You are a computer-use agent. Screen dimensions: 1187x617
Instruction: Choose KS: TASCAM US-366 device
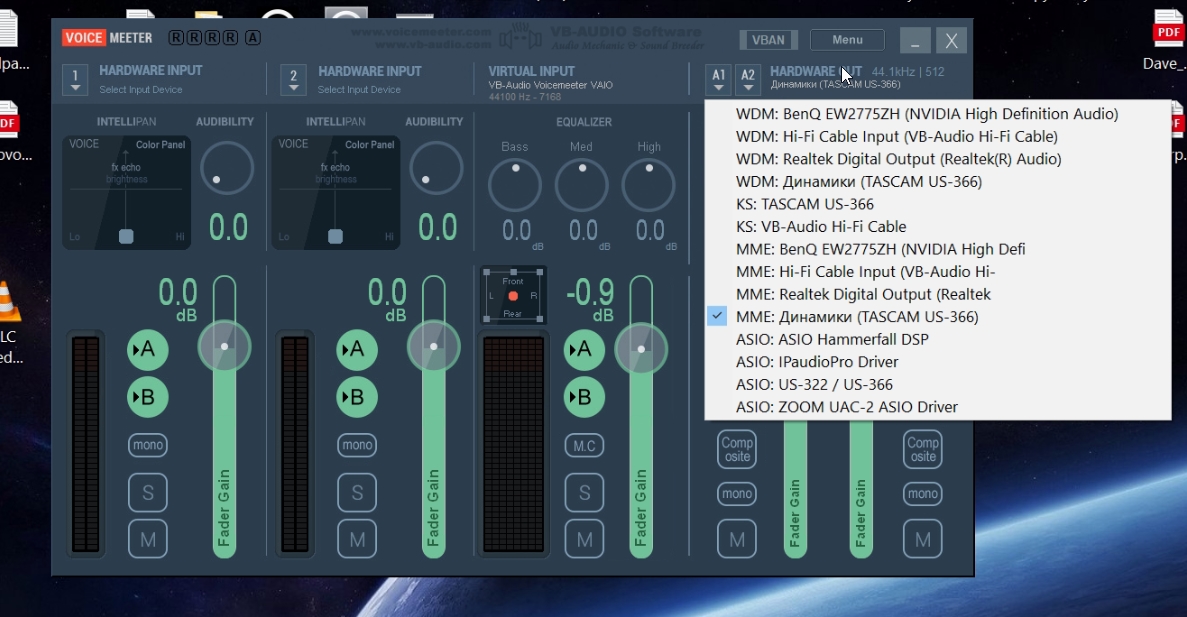pyautogui.click(x=937, y=204)
